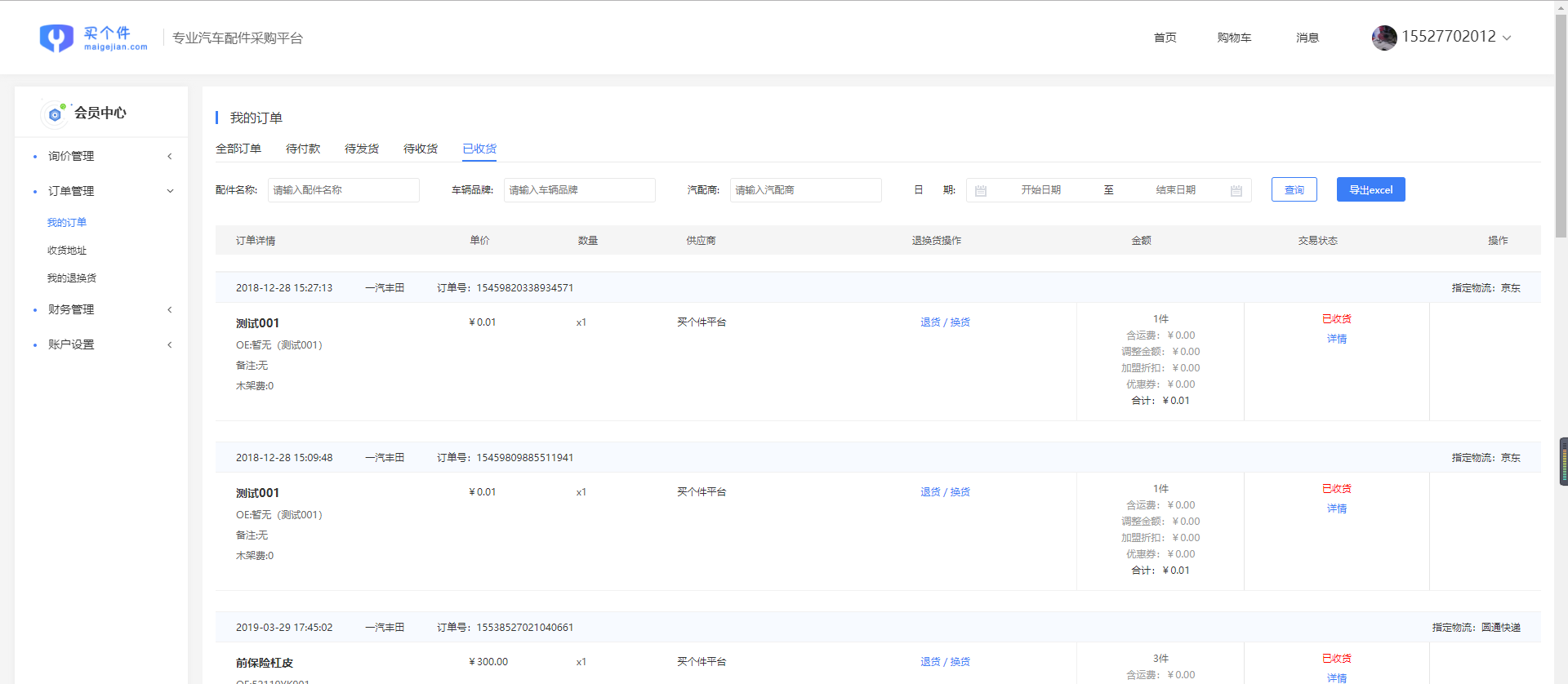The height and width of the screenshot is (684, 1568).
Task: Click 换货 for 前保险杠皮 order
Action: coord(960,662)
